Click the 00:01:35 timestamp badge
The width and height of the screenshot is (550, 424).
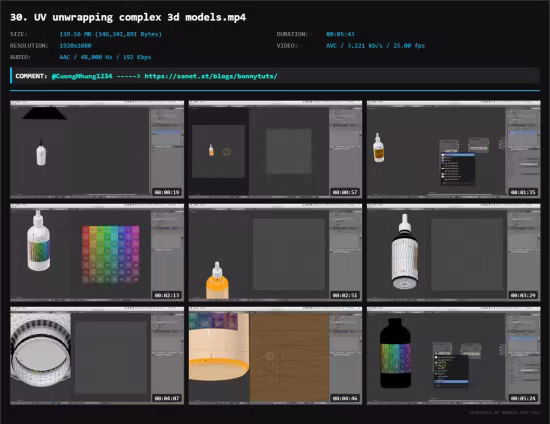pos(523,192)
